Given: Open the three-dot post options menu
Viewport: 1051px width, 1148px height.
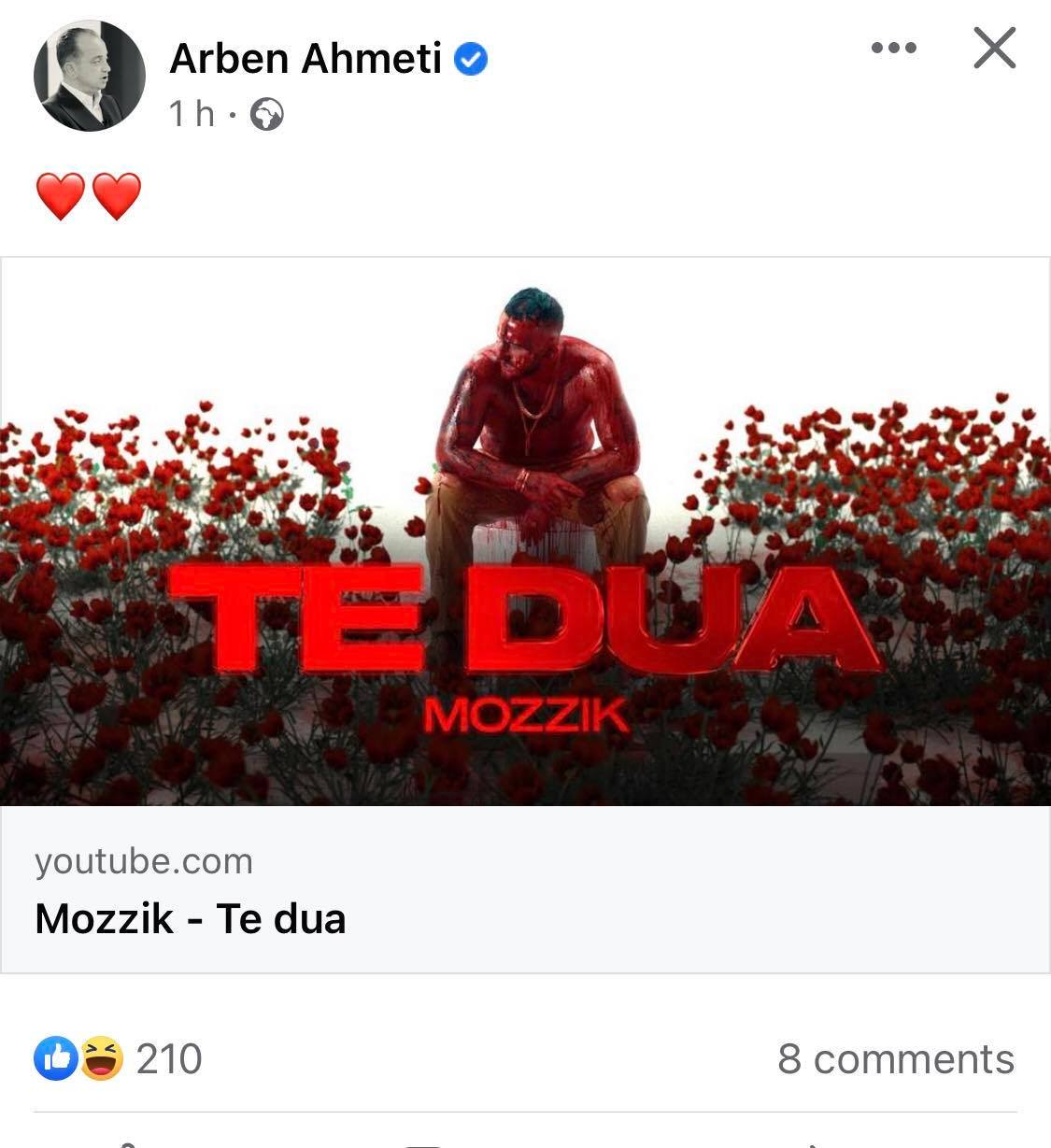Looking at the screenshot, I should tap(894, 48).
